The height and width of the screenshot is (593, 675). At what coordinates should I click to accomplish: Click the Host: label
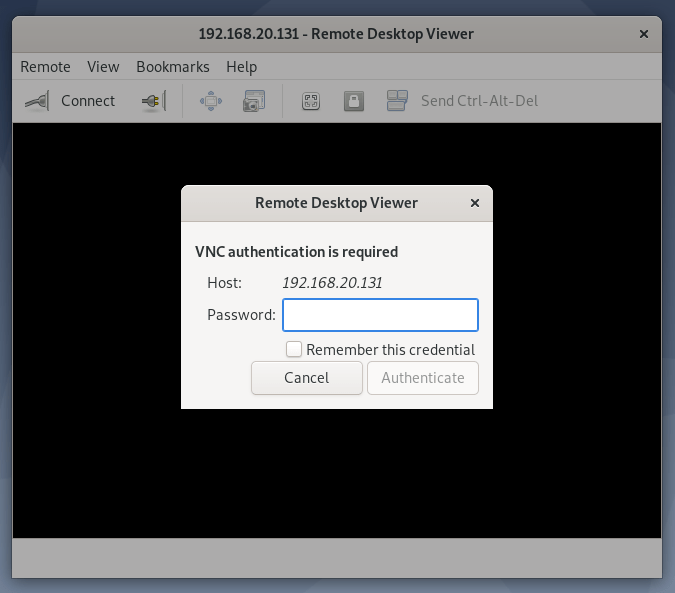tap(224, 283)
